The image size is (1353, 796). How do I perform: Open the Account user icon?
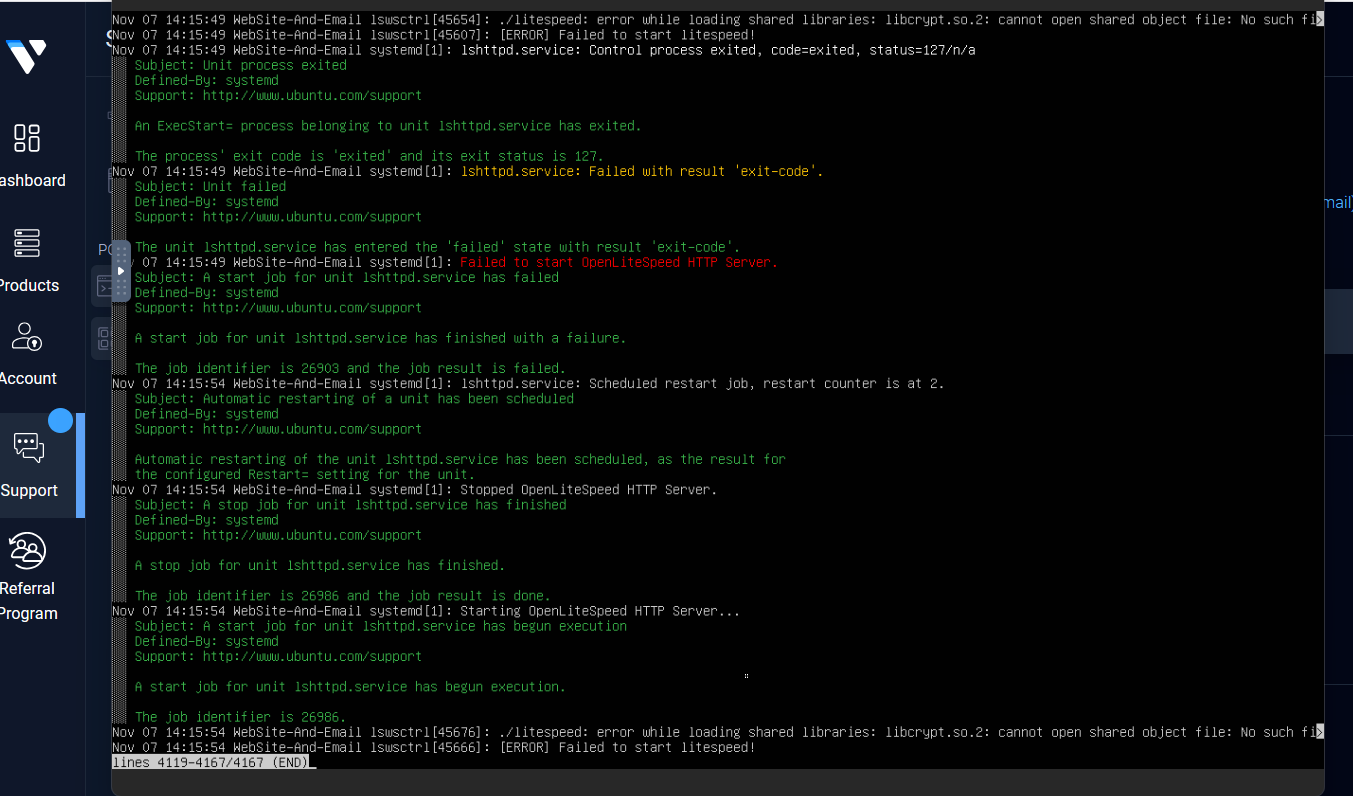[x=27, y=336]
